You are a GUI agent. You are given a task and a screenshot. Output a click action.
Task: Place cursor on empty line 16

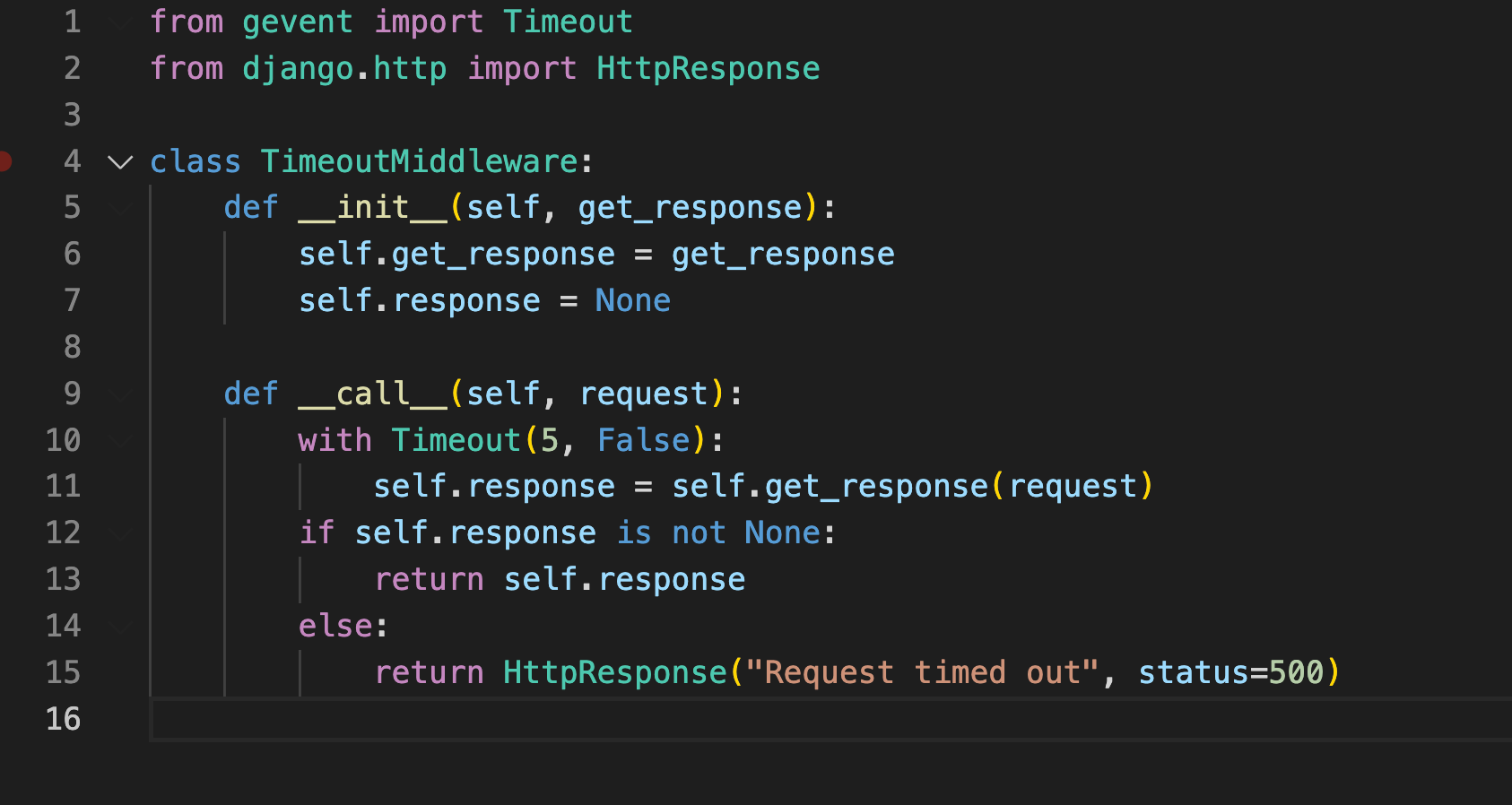[x=830, y=719]
